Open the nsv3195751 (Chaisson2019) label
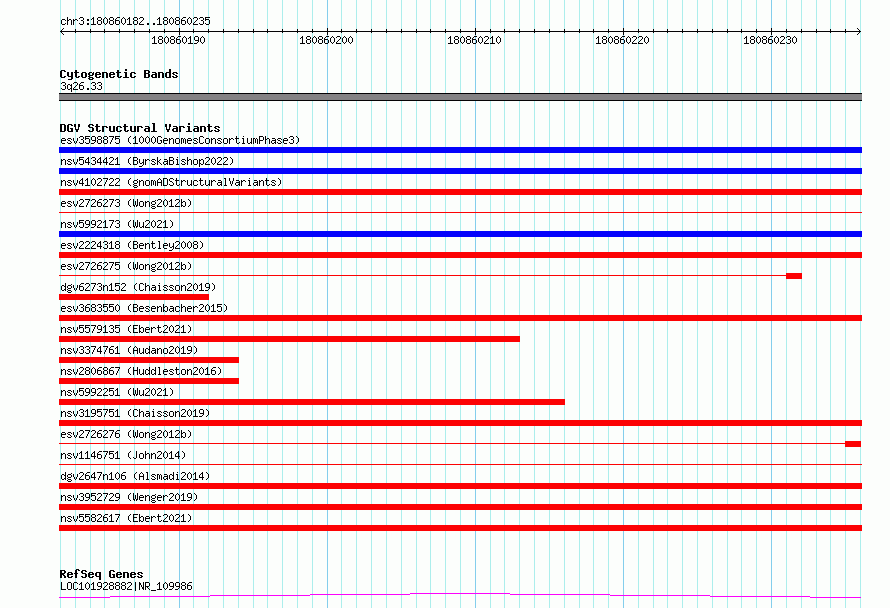The image size is (890, 608). click(x=135, y=413)
